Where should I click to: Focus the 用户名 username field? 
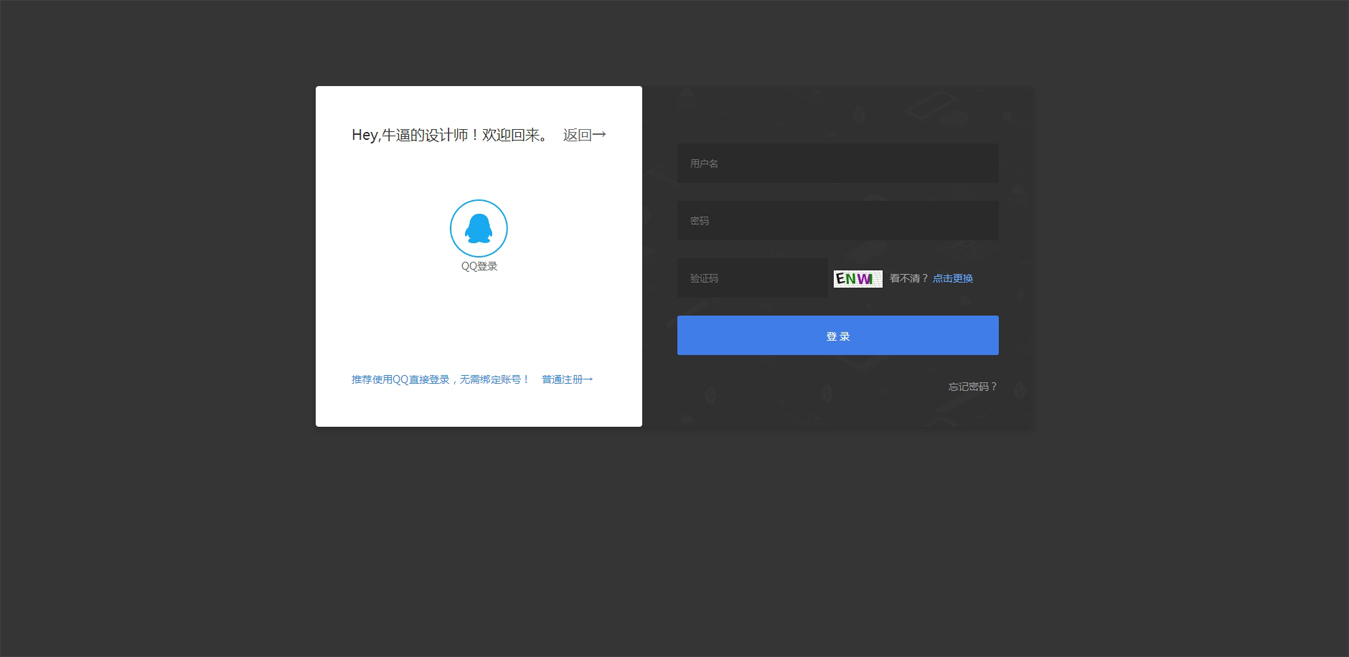[837, 163]
